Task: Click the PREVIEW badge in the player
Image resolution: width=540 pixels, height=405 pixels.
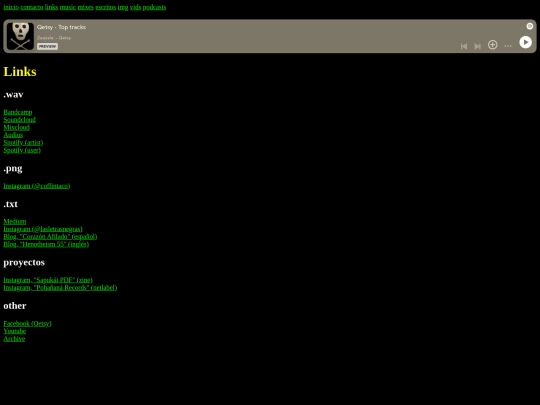Action: pyautogui.click(x=48, y=46)
